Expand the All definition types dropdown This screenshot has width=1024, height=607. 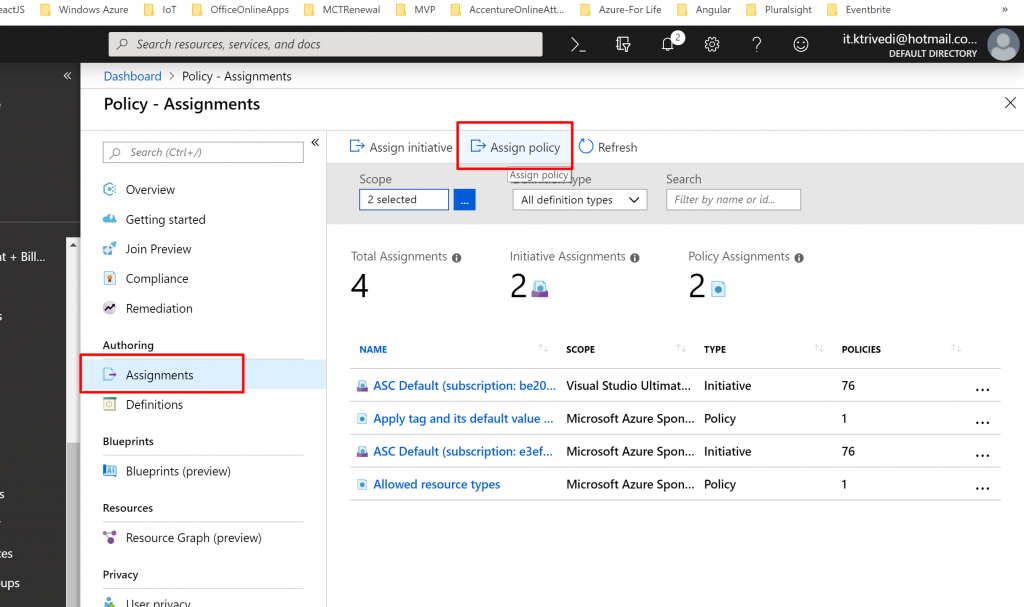click(580, 200)
